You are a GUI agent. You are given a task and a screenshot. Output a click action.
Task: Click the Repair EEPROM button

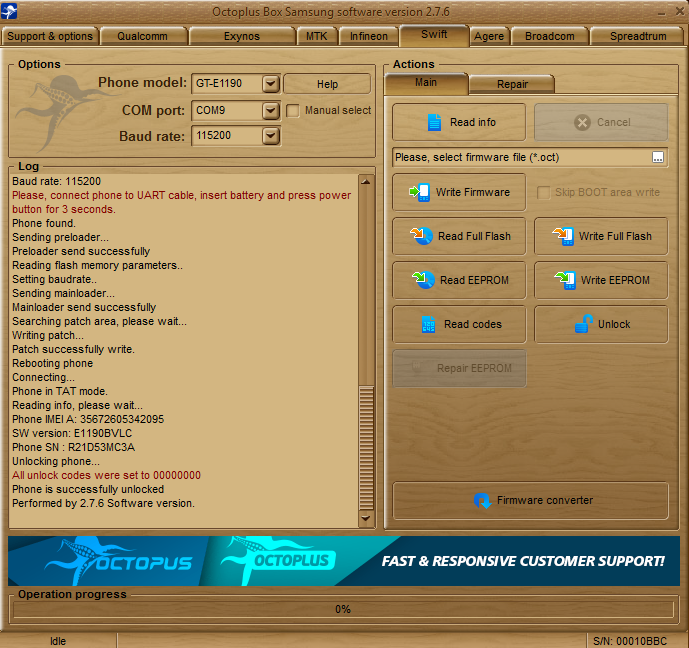[459, 368]
